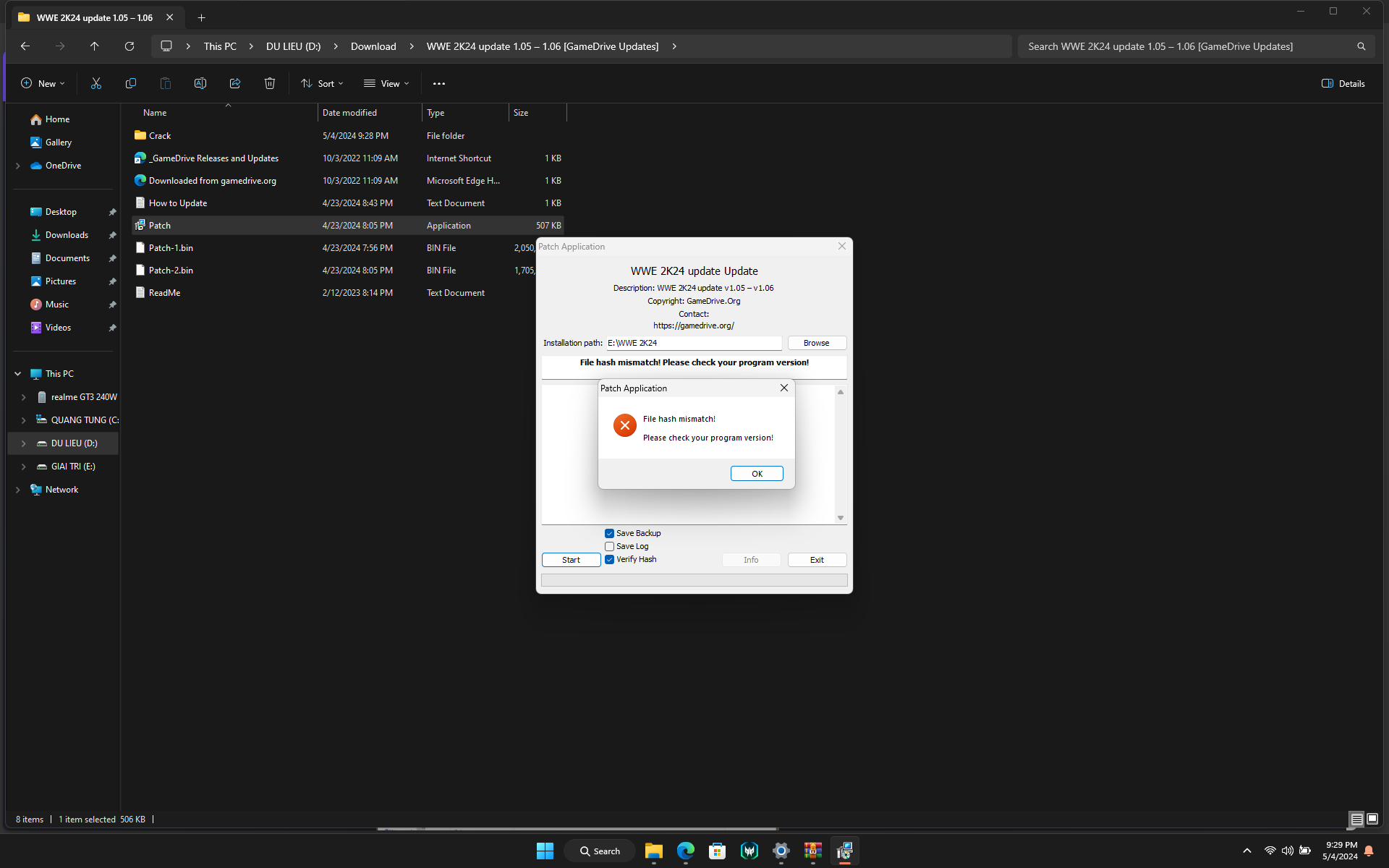
Task: Open a new Explorer tab with plus
Action: tap(202, 17)
